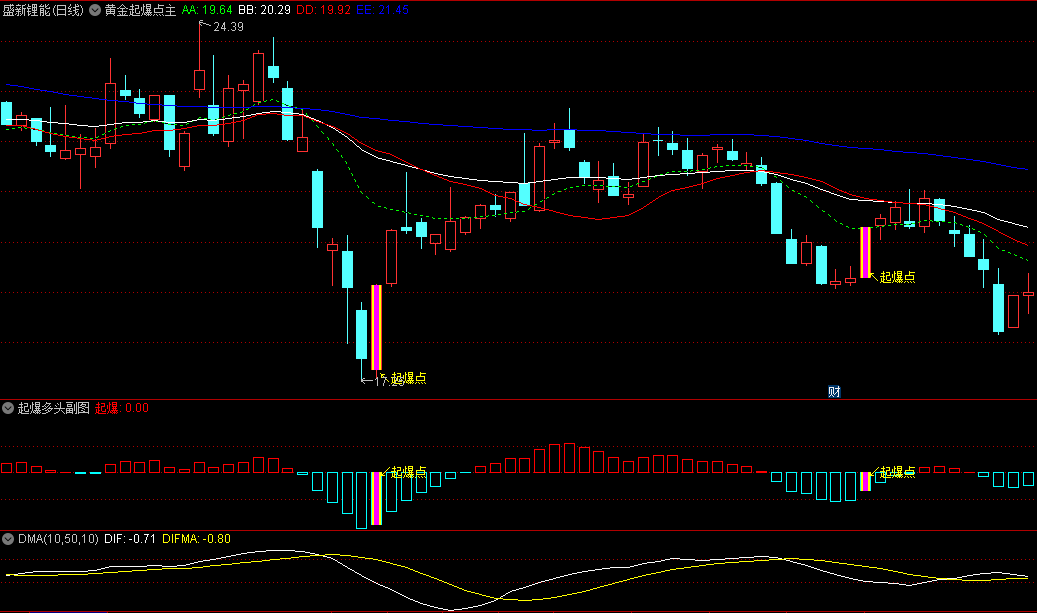This screenshot has height=613, width=1037.
Task: Select the DMA(10,50,10) indicator label
Action: coord(58,539)
